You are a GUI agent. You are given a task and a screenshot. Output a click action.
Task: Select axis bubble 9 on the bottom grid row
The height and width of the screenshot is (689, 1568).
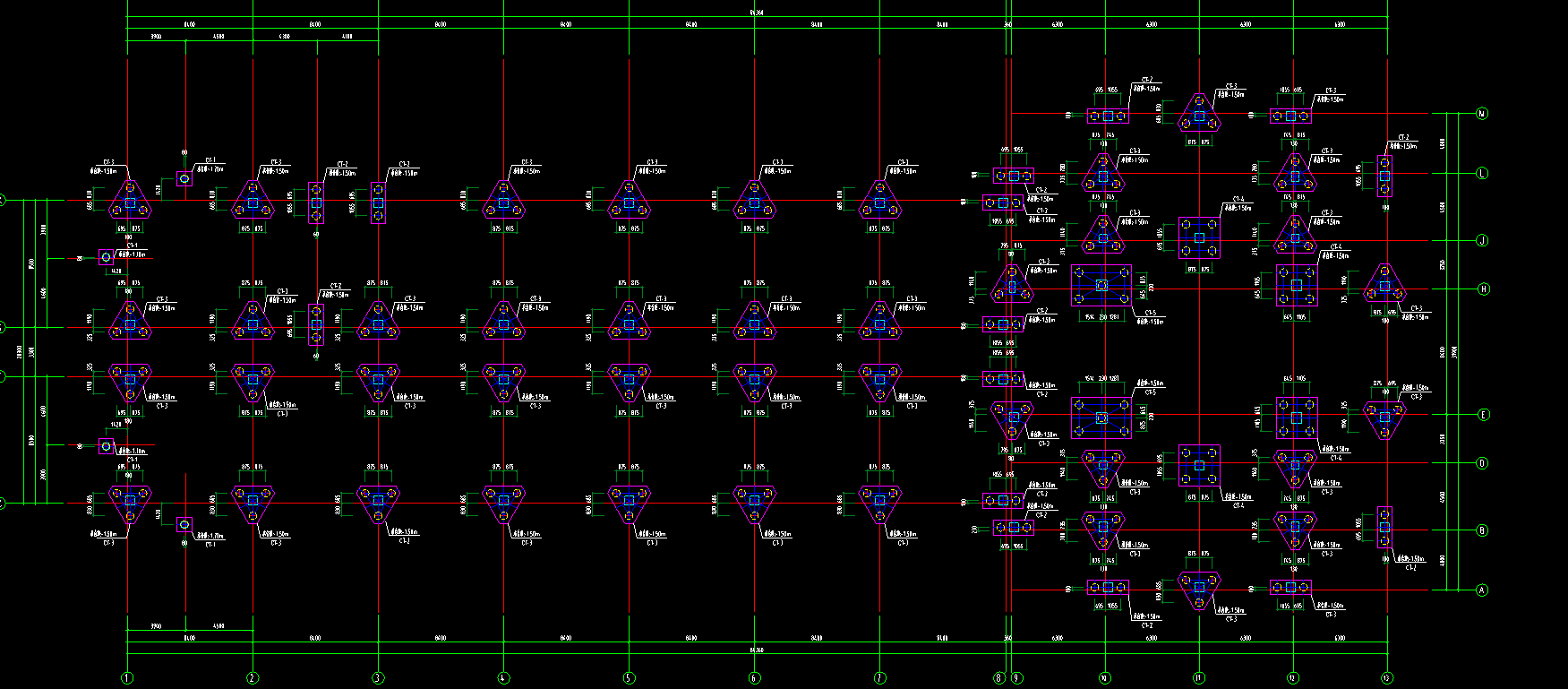coord(1016,678)
